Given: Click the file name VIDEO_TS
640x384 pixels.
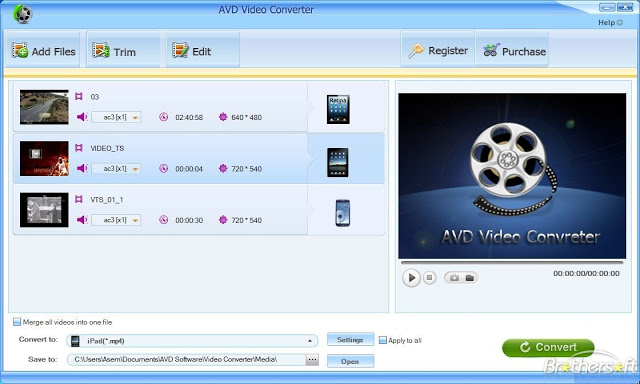Looking at the screenshot, I should tap(107, 149).
